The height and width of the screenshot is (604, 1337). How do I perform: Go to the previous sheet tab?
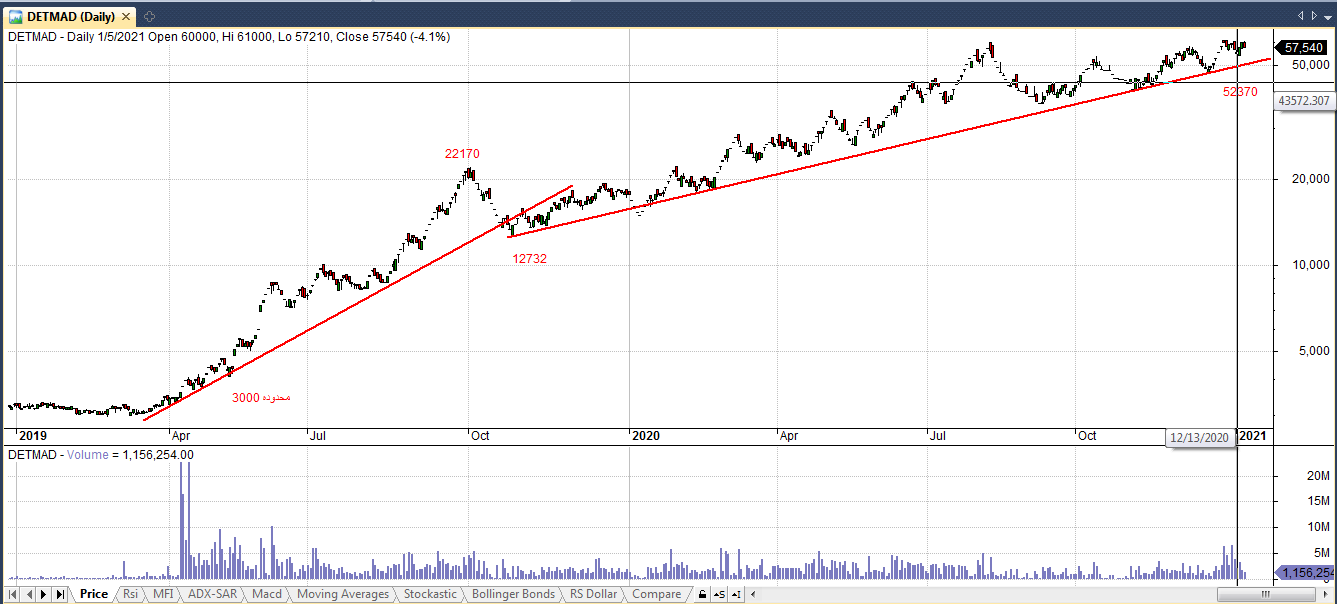pyautogui.click(x=29, y=595)
